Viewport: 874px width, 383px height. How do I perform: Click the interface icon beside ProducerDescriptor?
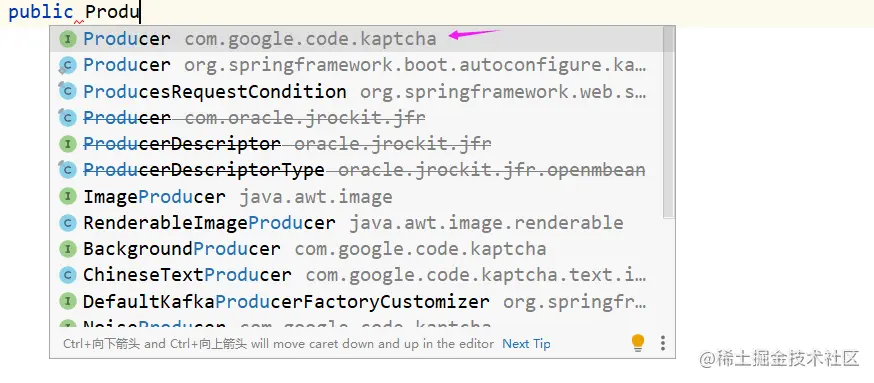point(67,144)
